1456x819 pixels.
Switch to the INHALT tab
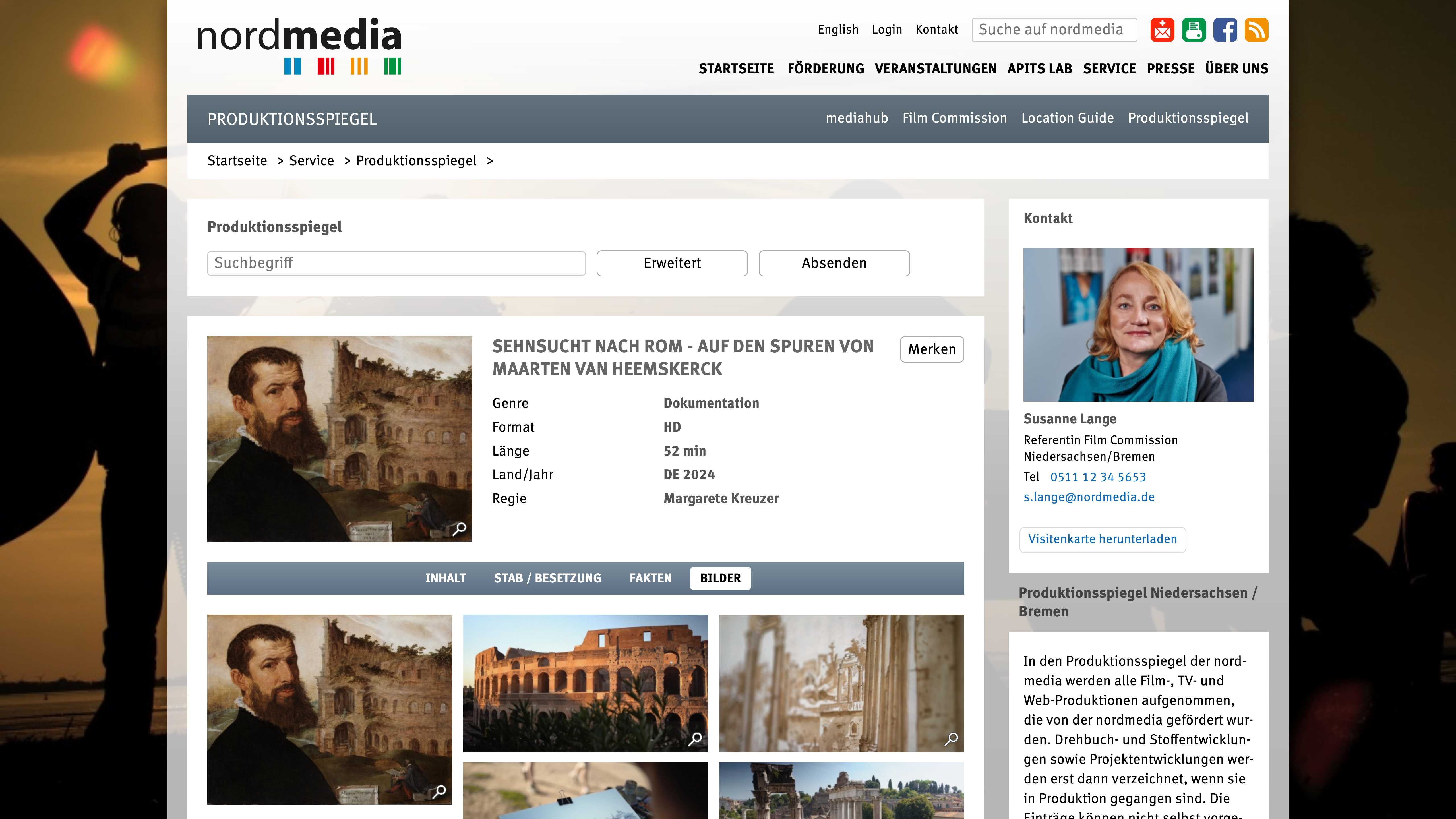445,578
